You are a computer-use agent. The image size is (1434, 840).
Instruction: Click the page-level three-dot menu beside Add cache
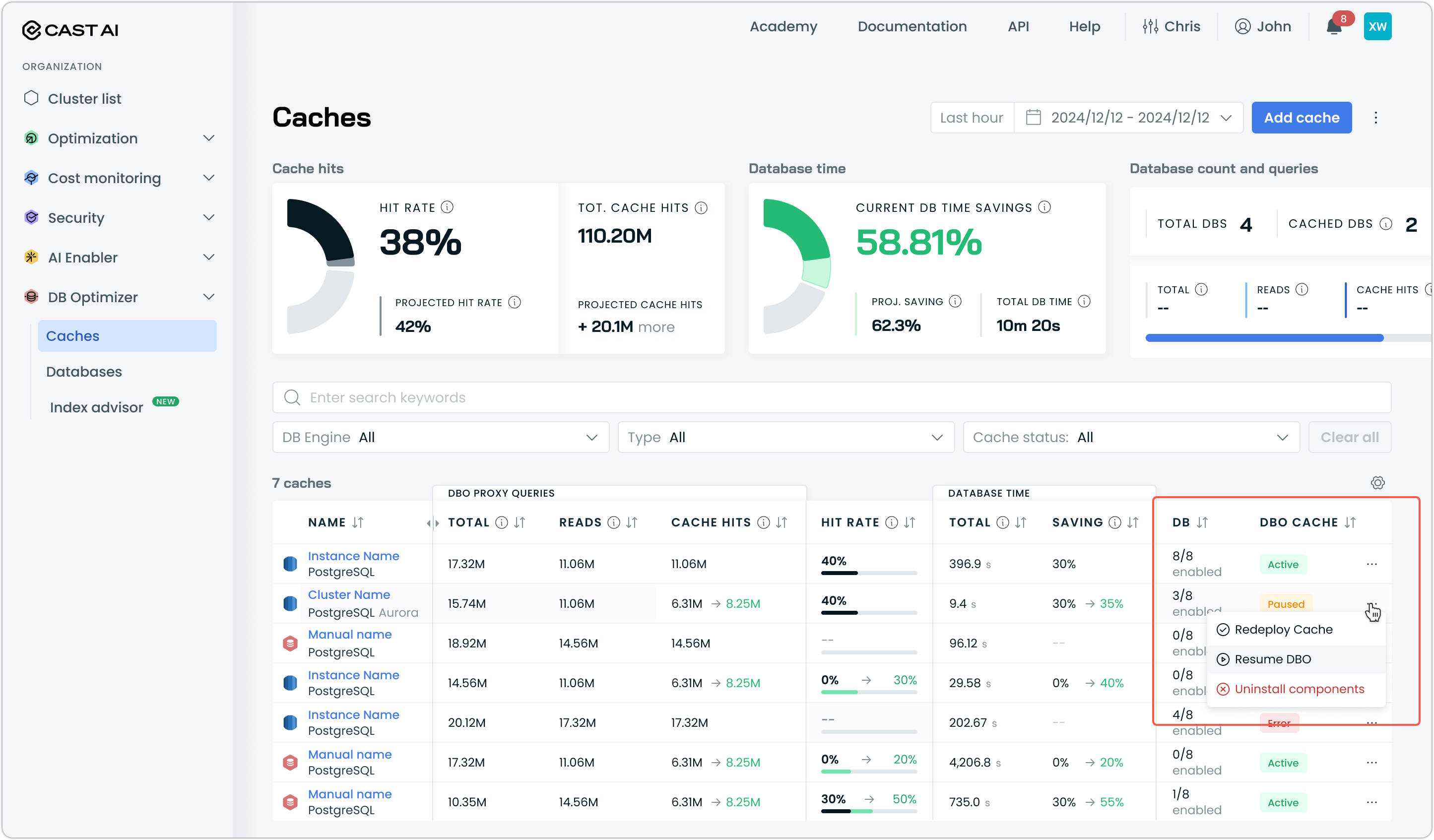[x=1375, y=118]
